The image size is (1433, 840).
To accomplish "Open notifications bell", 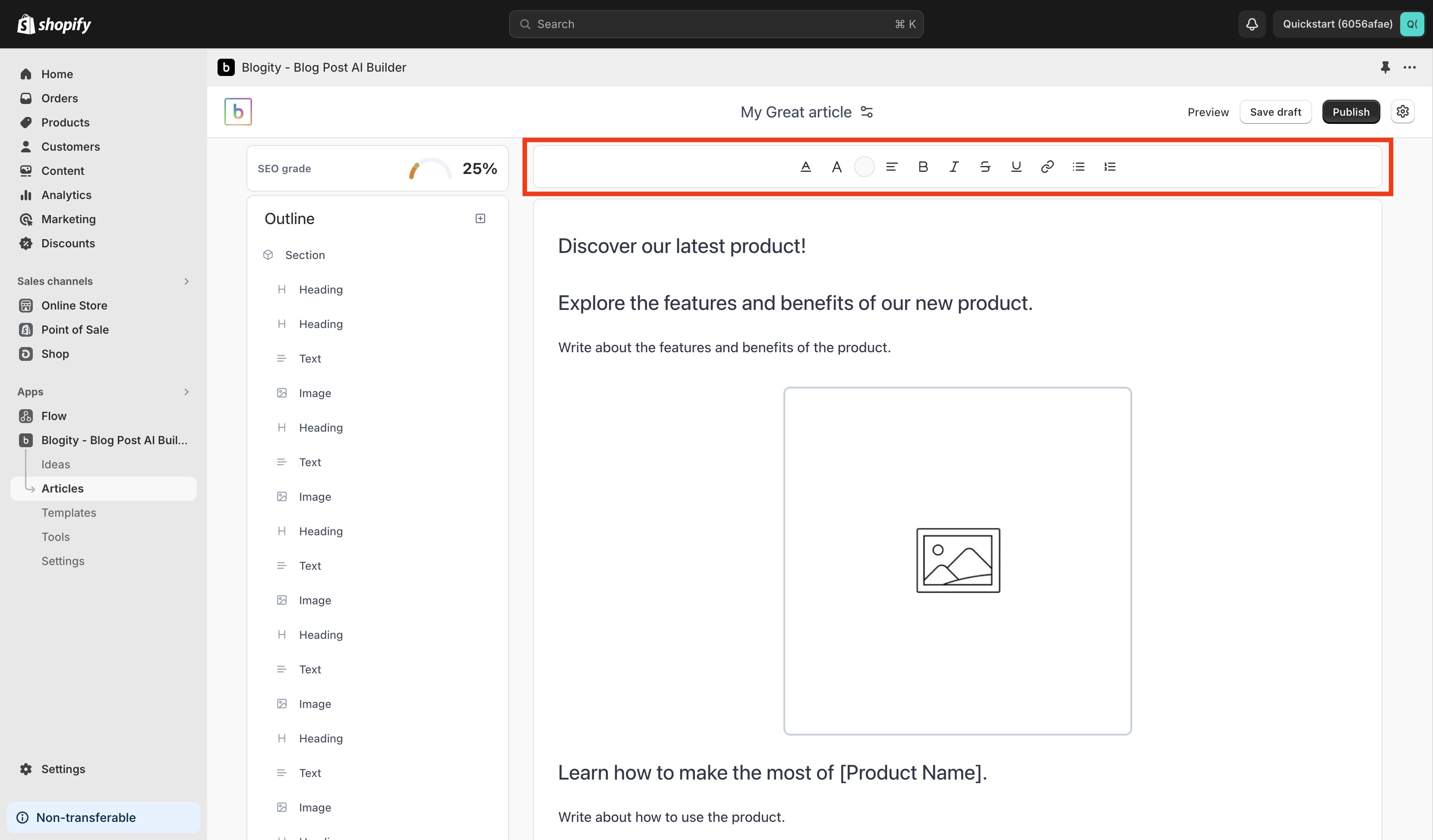I will point(1252,24).
